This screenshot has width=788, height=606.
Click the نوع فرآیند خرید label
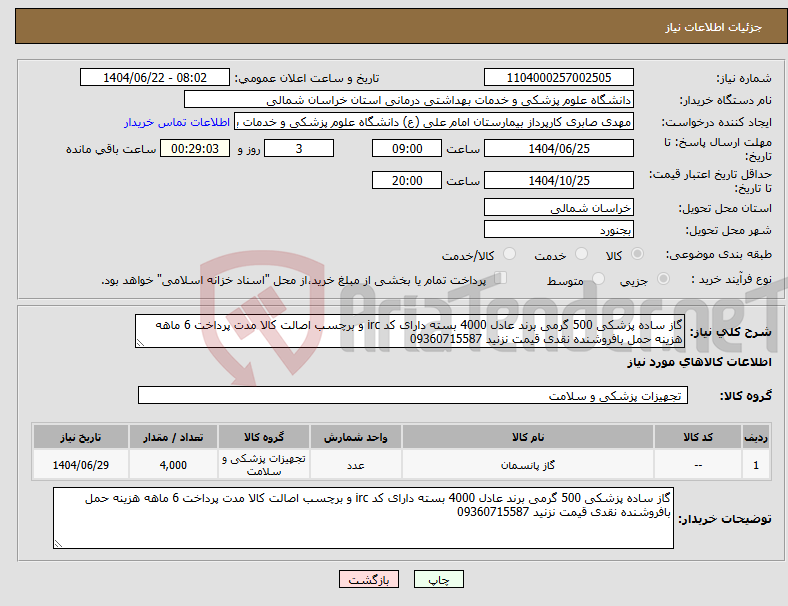pyautogui.click(x=731, y=279)
